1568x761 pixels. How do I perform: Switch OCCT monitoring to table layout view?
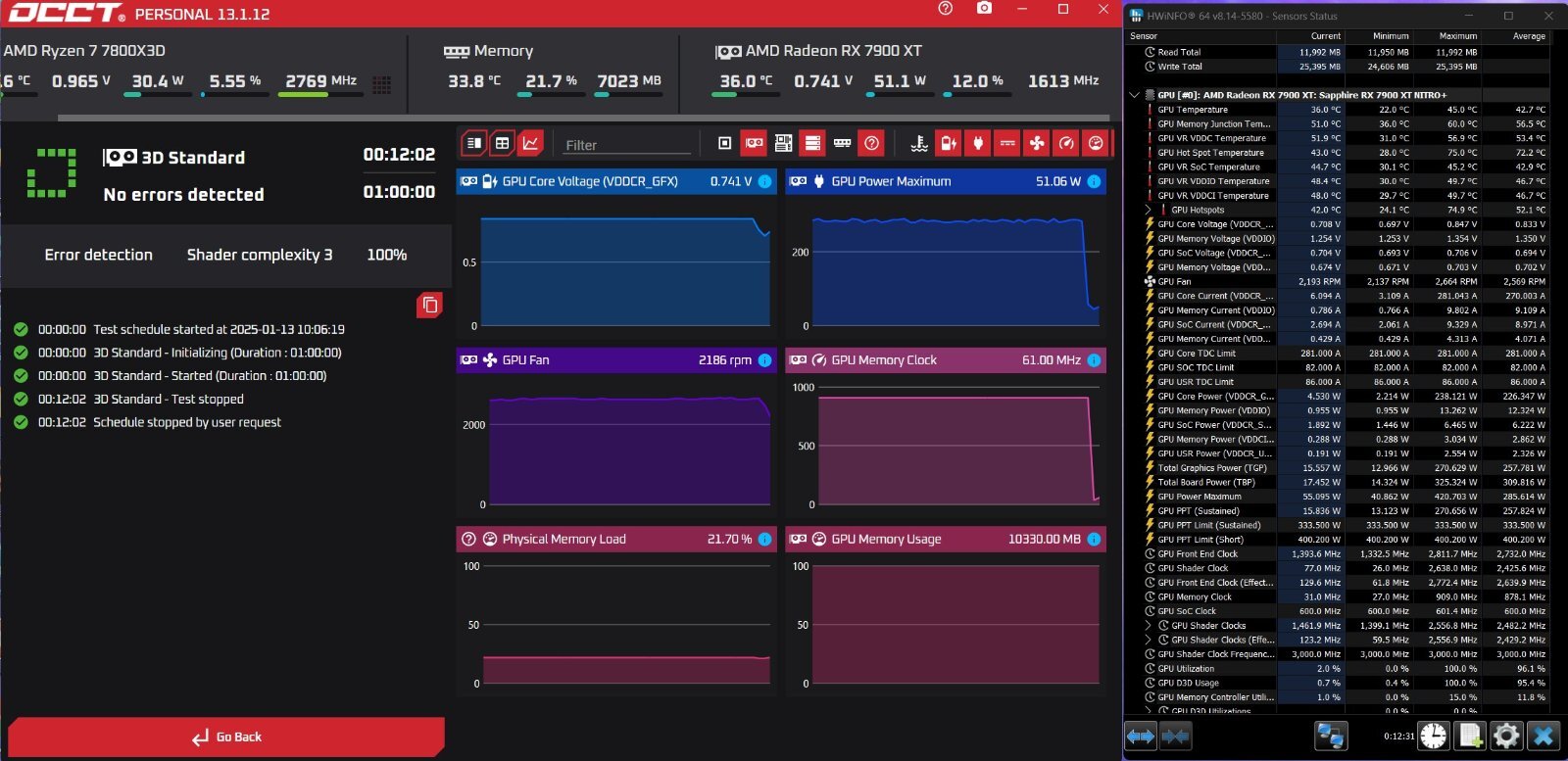tap(502, 143)
